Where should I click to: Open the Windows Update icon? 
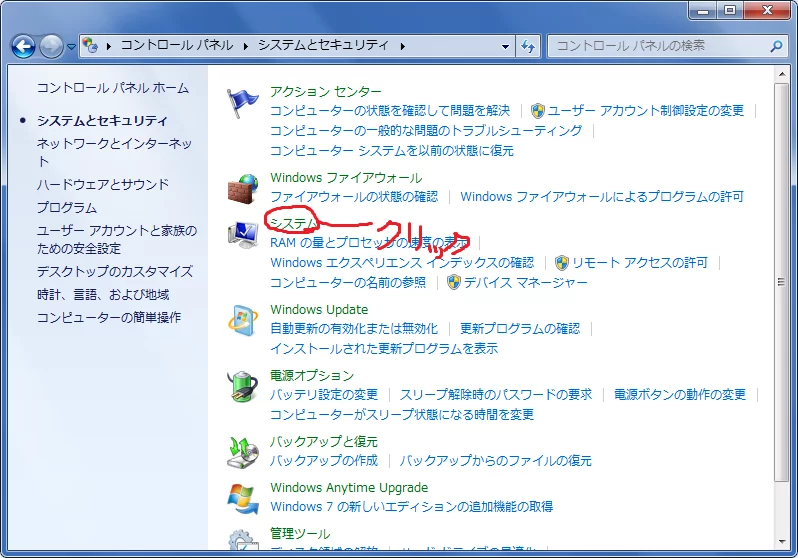pyautogui.click(x=243, y=320)
